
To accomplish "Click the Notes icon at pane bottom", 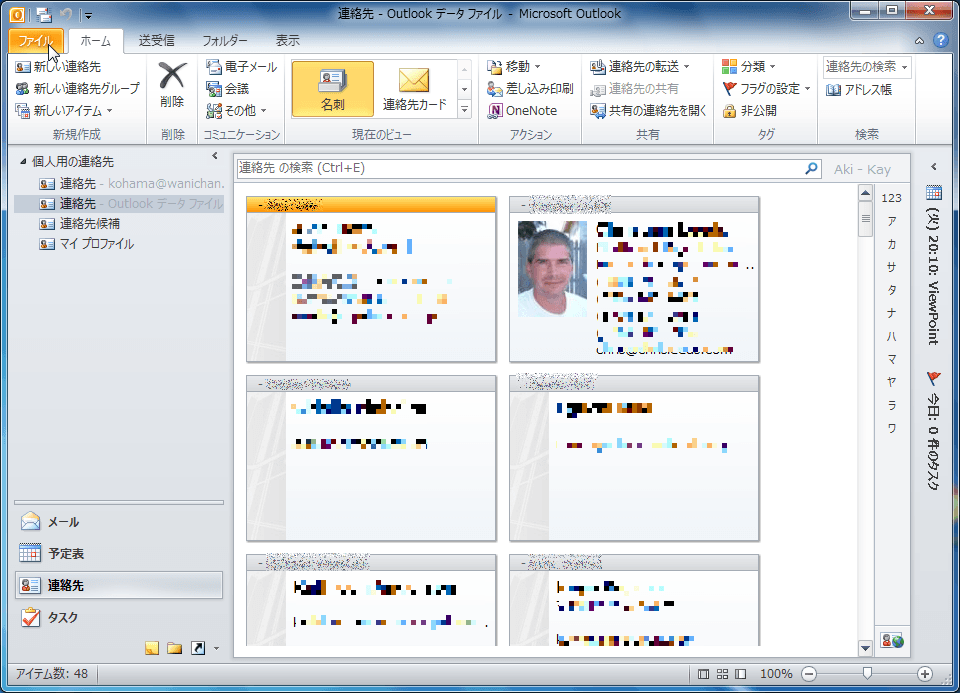I will tap(152, 648).
